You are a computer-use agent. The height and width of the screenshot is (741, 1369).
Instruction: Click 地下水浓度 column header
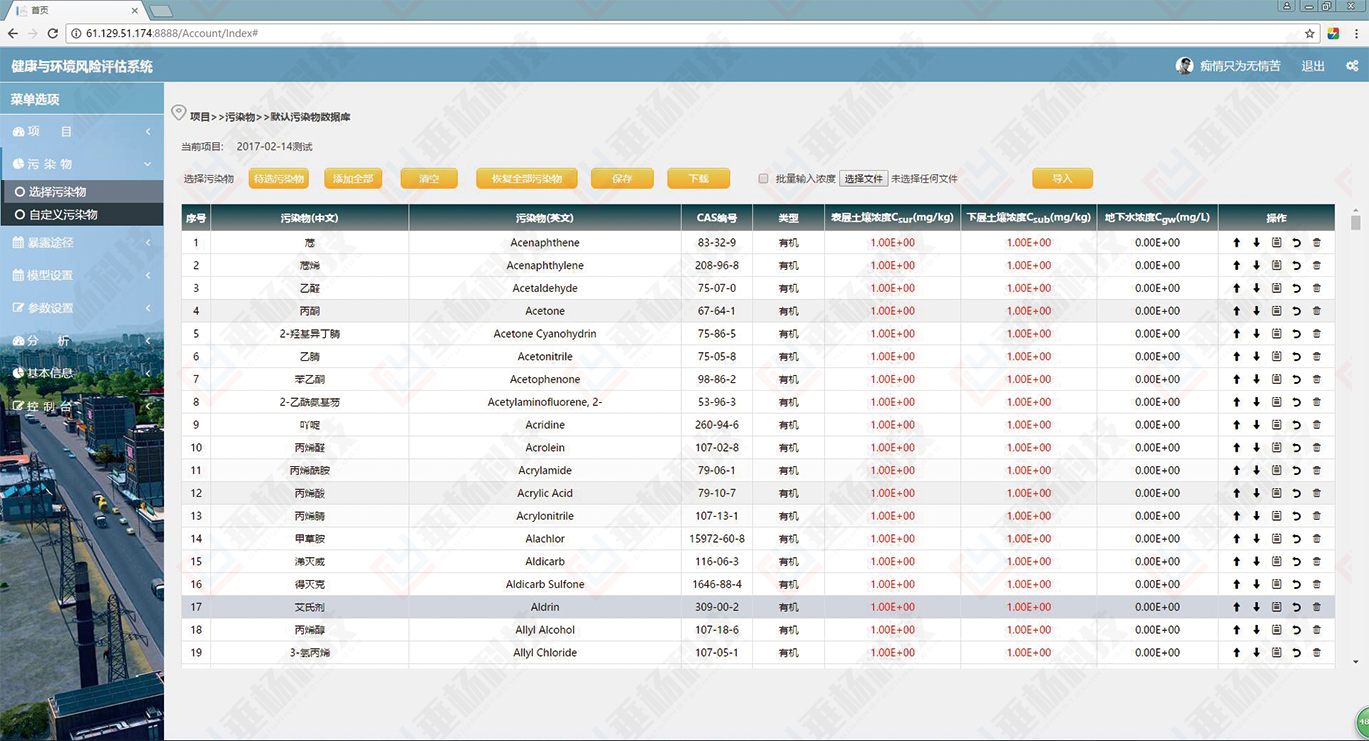click(1157, 217)
